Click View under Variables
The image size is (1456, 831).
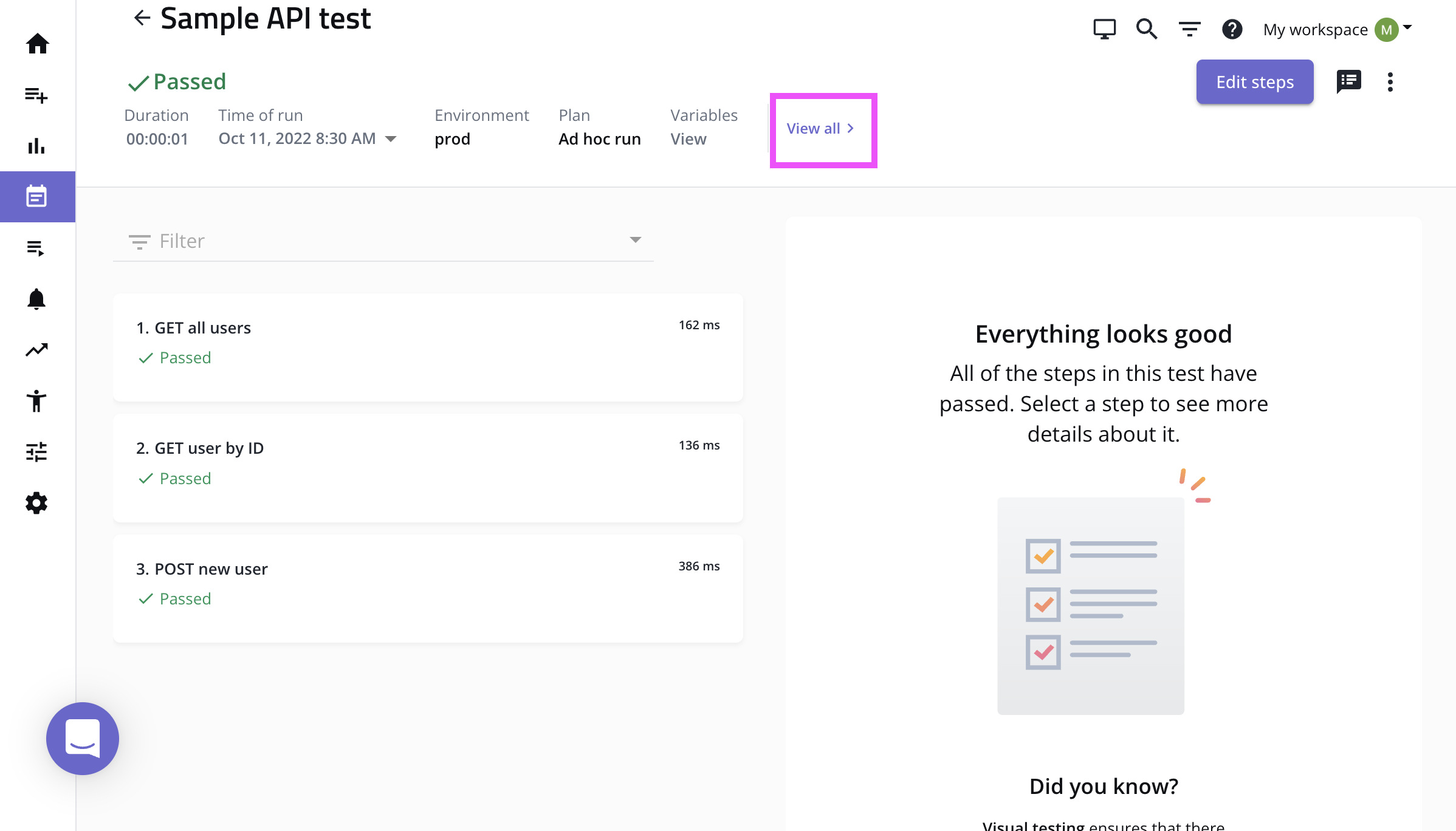point(688,139)
